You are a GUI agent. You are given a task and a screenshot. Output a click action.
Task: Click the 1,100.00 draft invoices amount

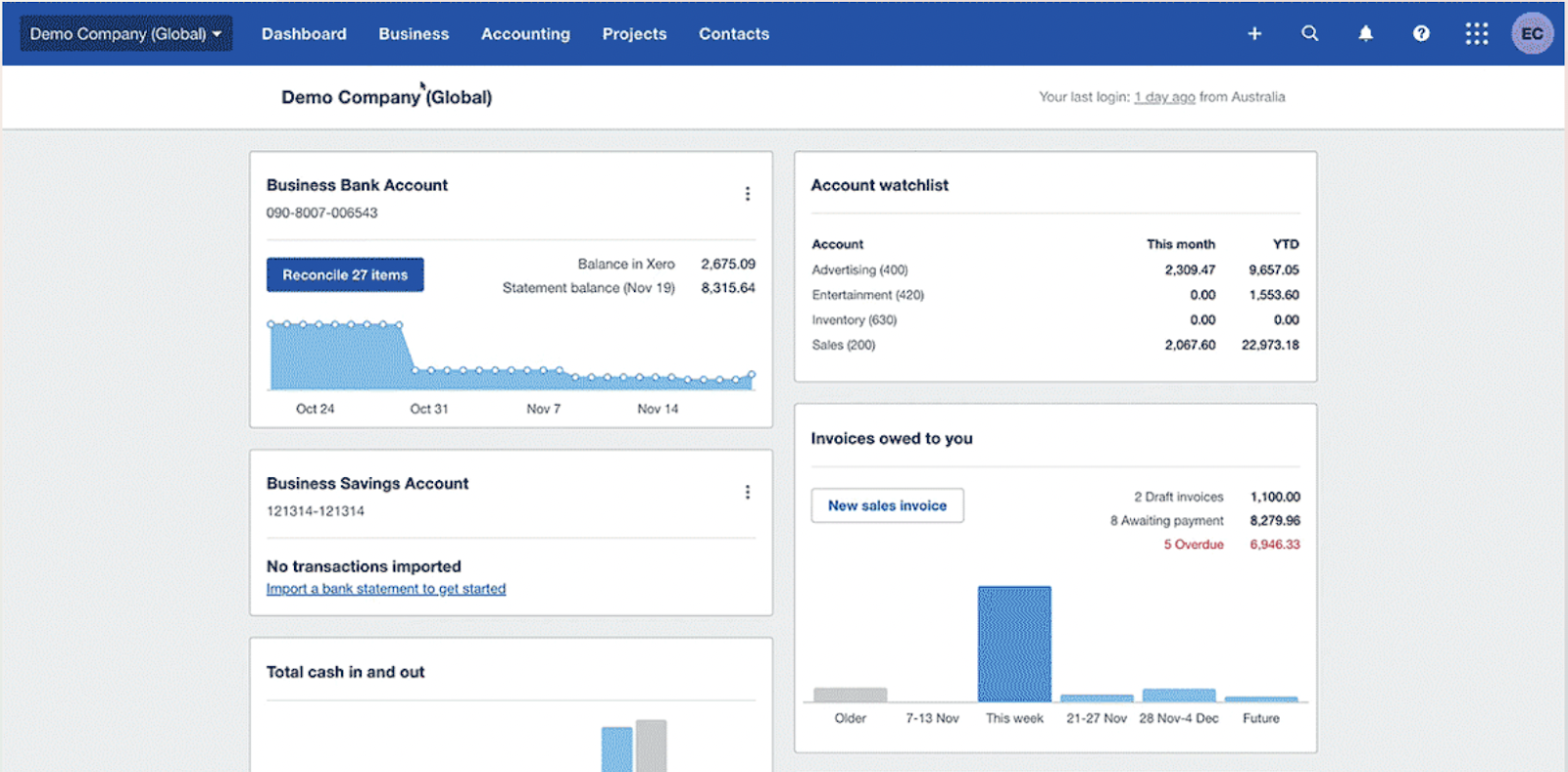pos(1275,497)
